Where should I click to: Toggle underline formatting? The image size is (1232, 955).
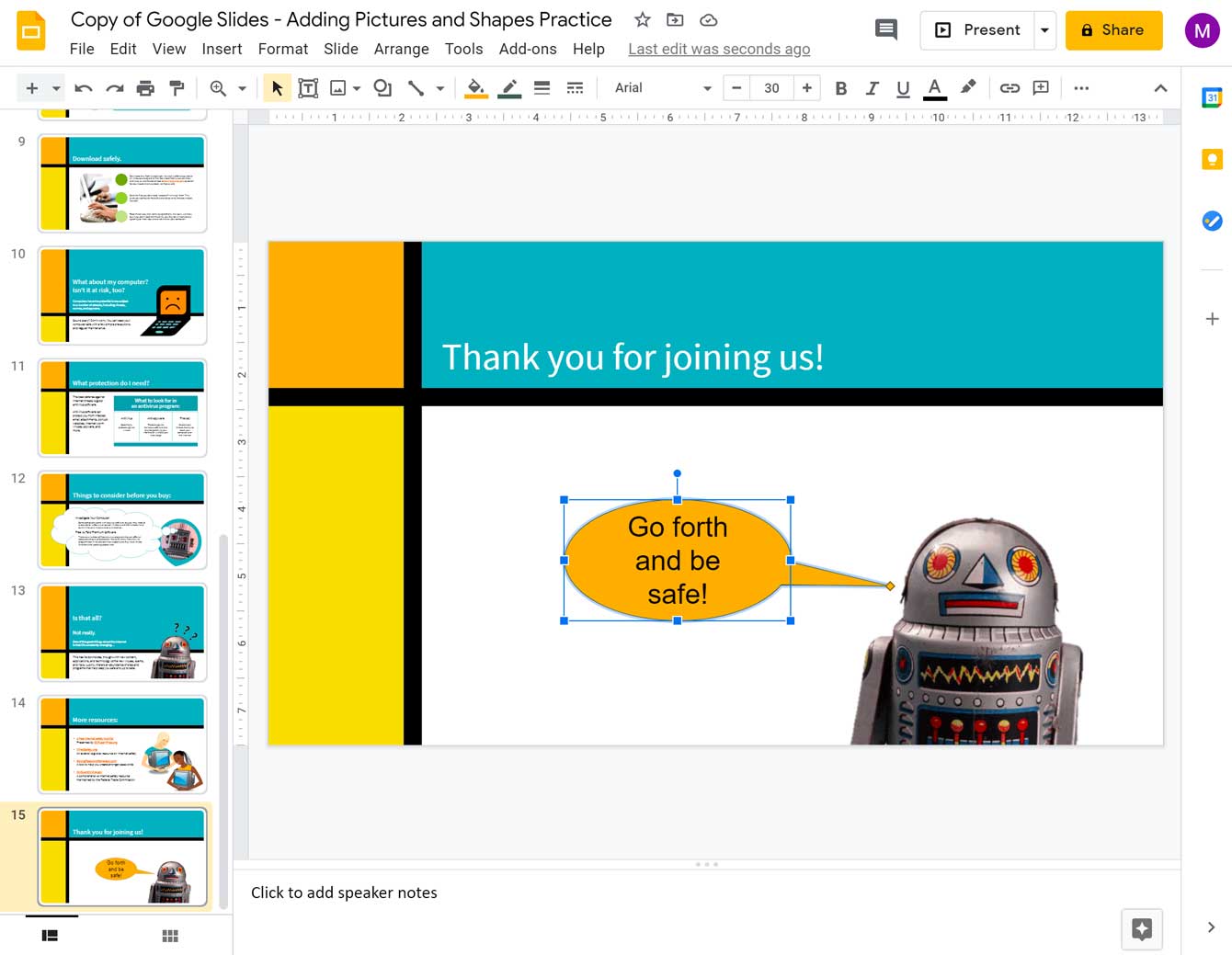pos(903,88)
